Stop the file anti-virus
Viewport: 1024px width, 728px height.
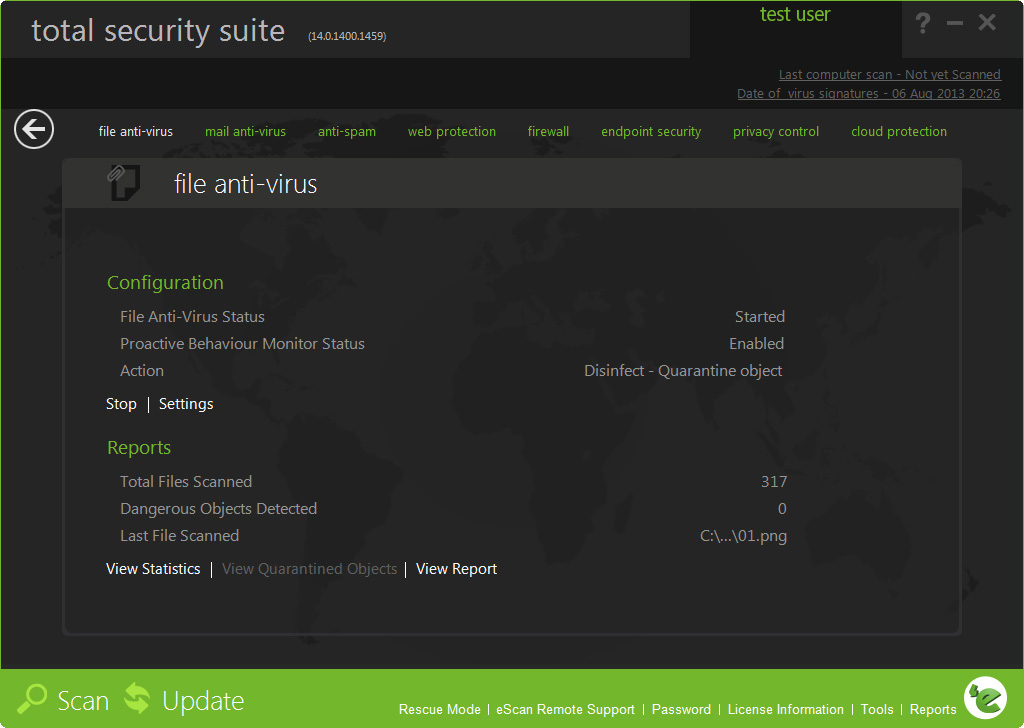tap(121, 404)
